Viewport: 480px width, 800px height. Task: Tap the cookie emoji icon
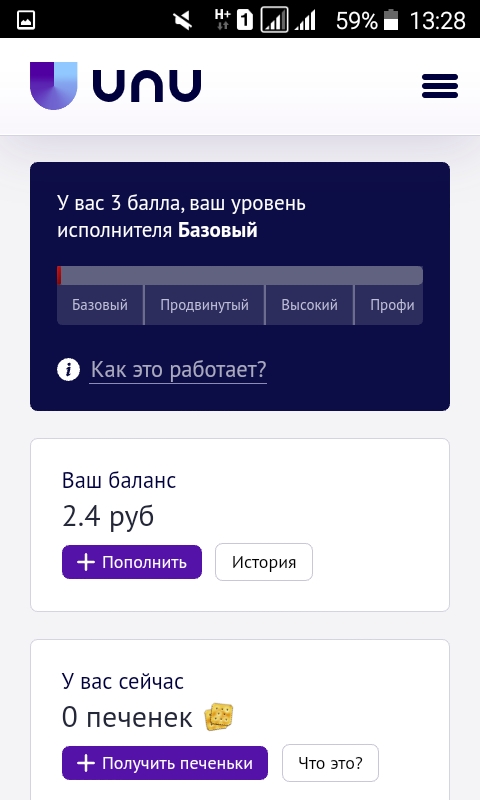[x=219, y=717]
